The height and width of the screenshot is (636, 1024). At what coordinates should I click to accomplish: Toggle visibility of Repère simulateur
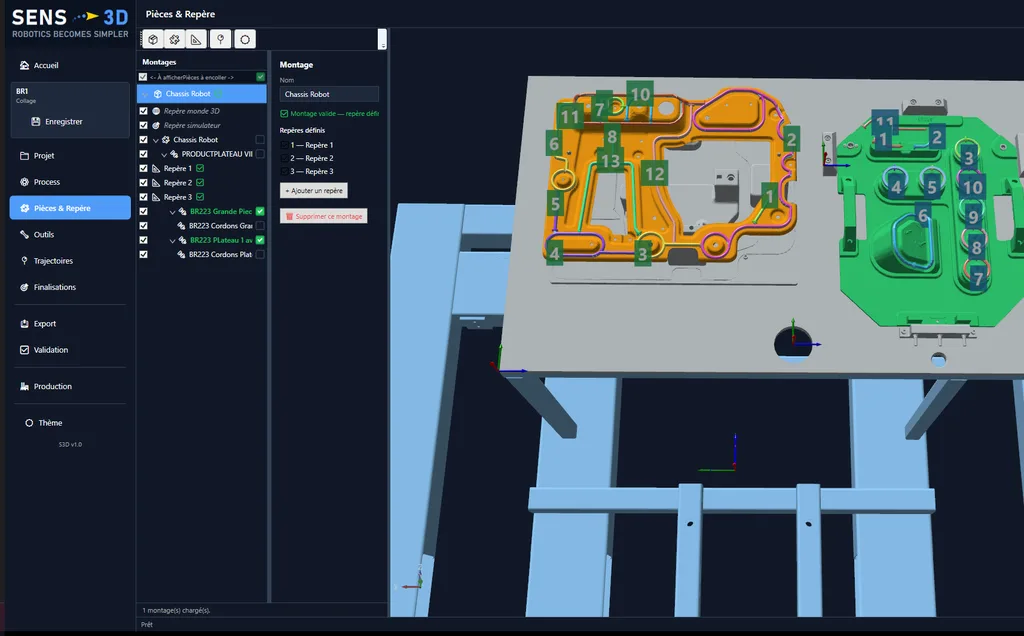(x=144, y=125)
